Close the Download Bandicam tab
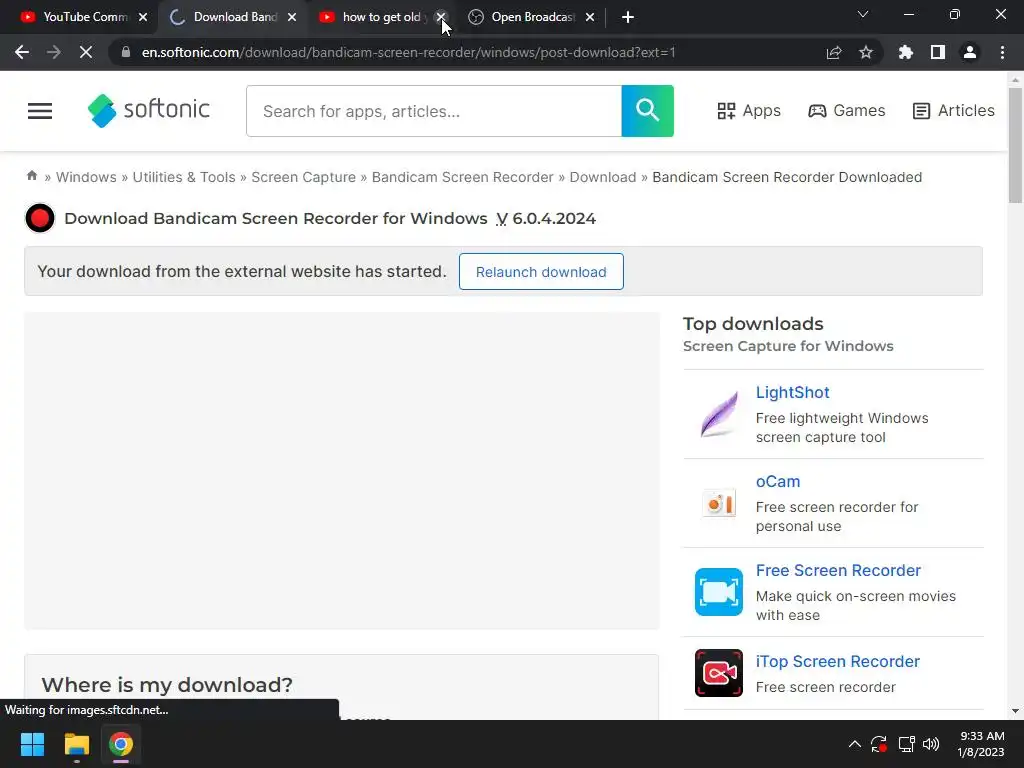The image size is (1024, 768). (x=292, y=17)
